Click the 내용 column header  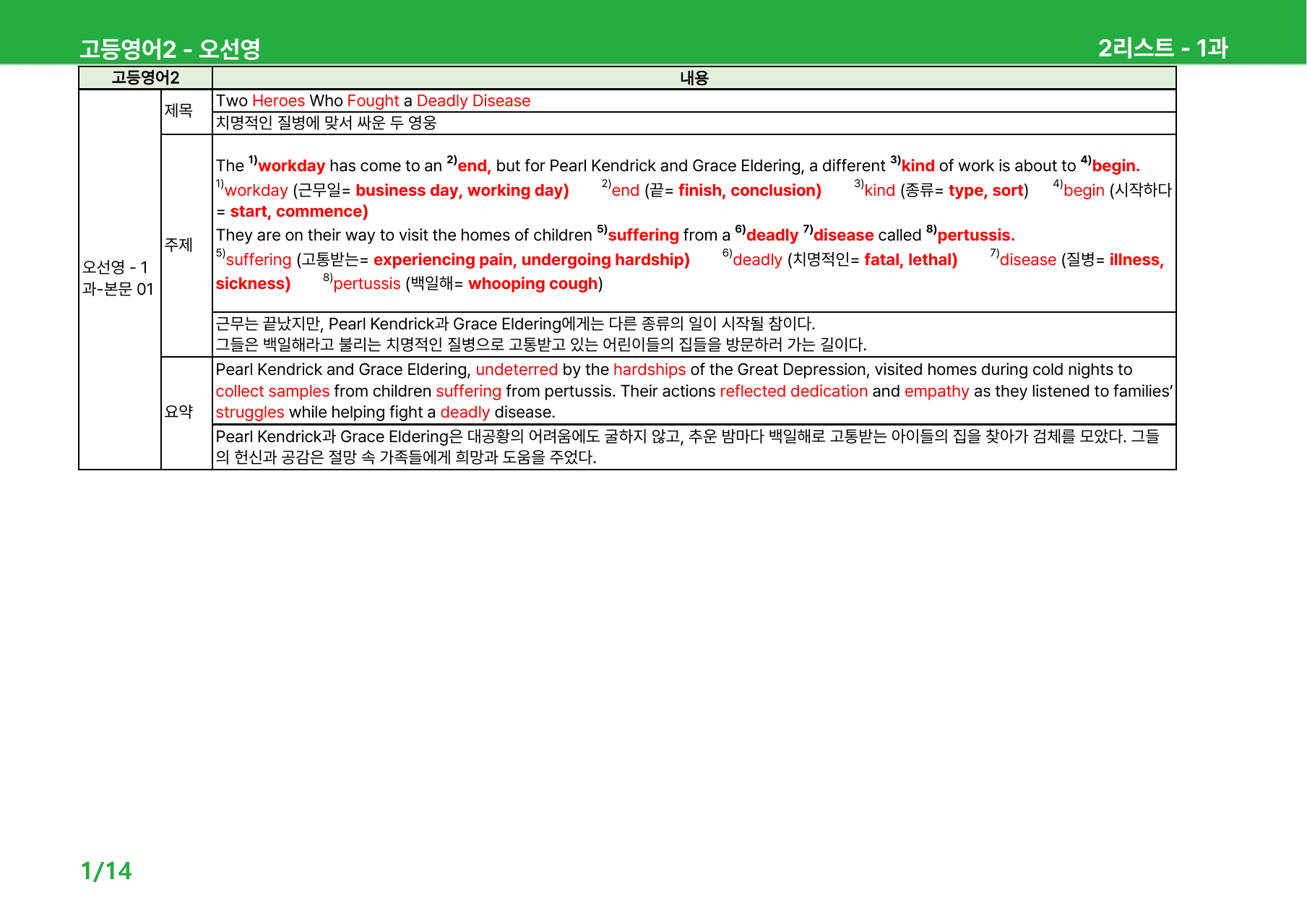pos(694,78)
